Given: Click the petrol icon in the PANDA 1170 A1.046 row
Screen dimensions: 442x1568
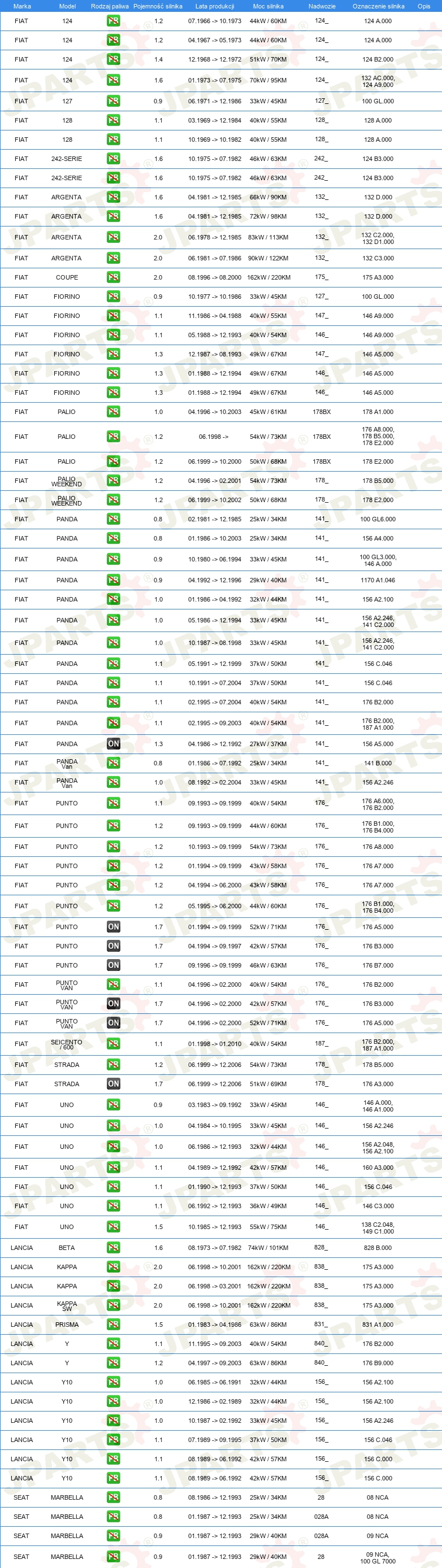Looking at the screenshot, I should [113, 580].
